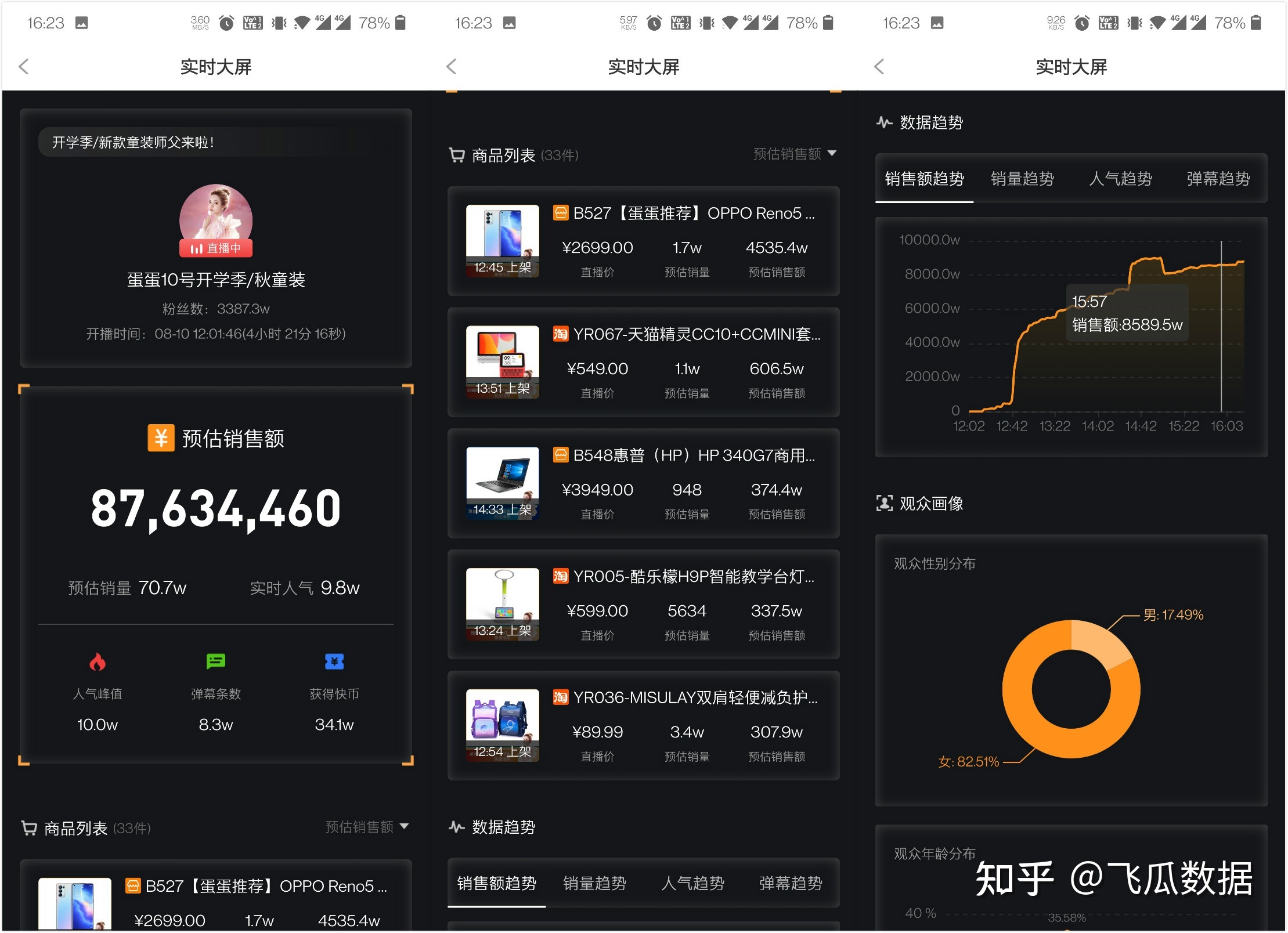Tap the vibrate mode icon on left screen status bar
The image size is (1288, 933).
click(x=279, y=23)
